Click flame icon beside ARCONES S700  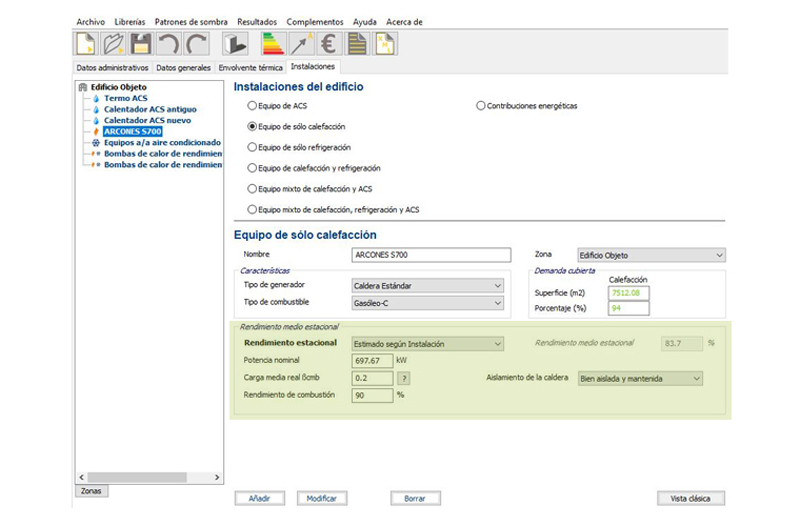pyautogui.click(x=96, y=132)
